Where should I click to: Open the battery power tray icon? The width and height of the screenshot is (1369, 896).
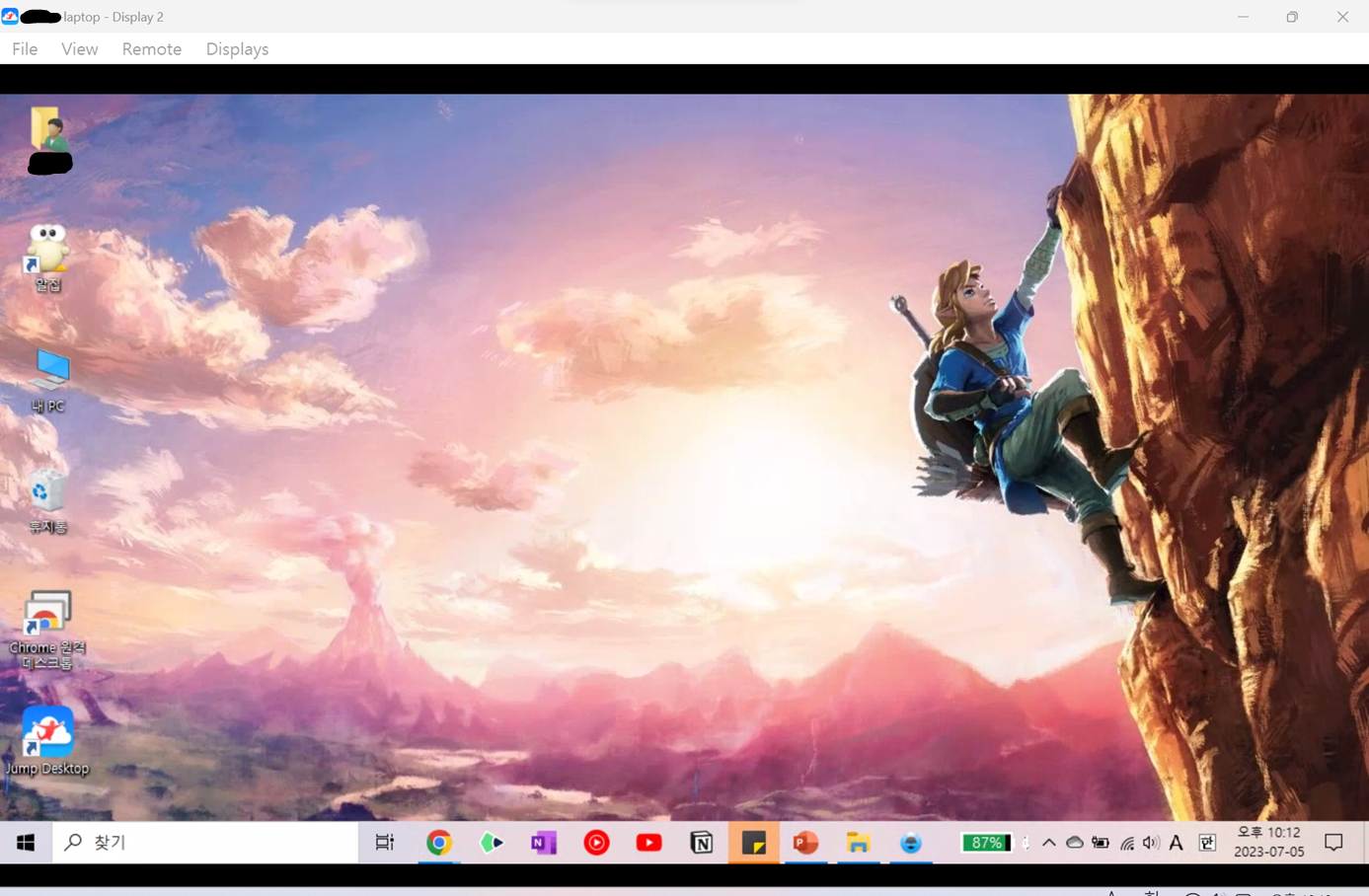tap(1101, 843)
